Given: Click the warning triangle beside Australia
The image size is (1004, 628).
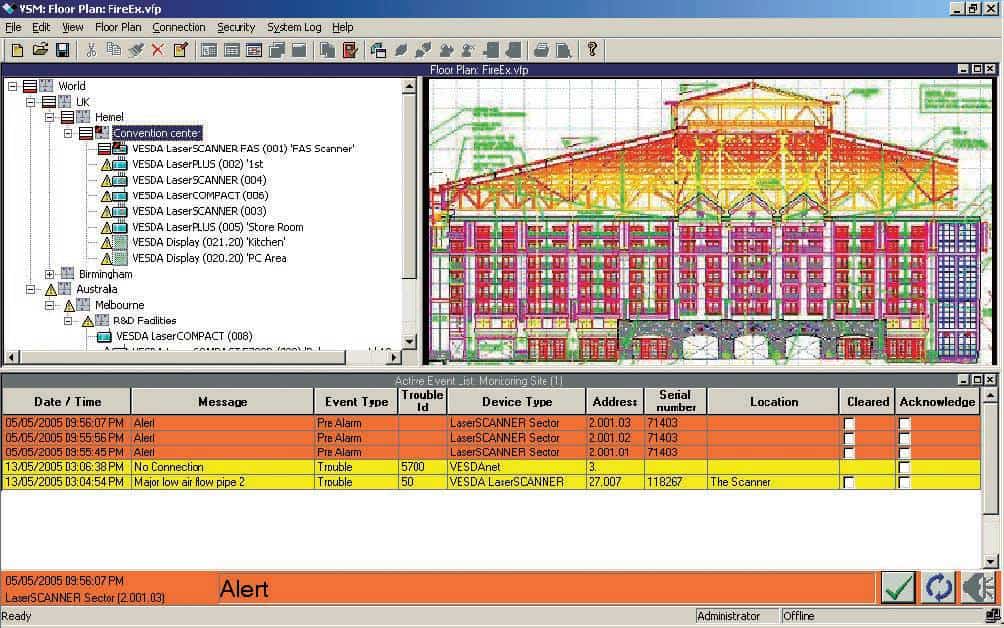Looking at the screenshot, I should (x=51, y=290).
